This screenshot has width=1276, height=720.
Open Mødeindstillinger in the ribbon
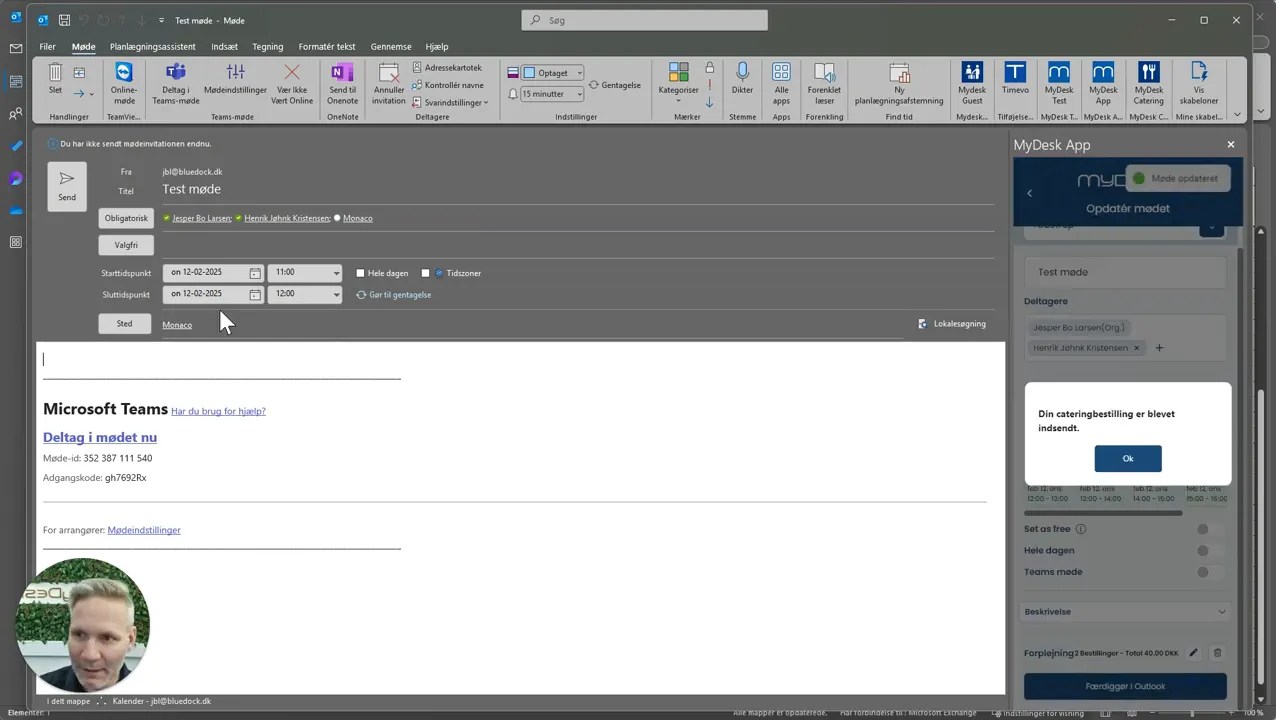tap(235, 79)
